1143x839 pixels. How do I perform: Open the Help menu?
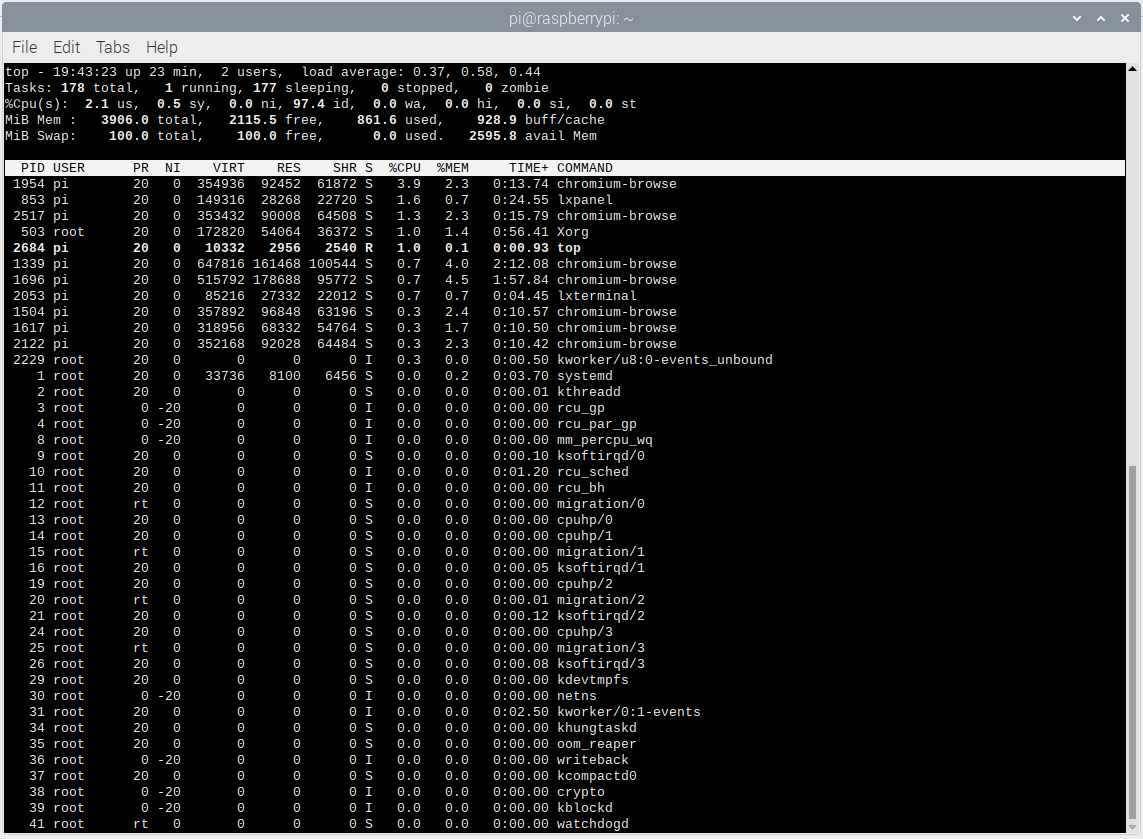pos(161,47)
